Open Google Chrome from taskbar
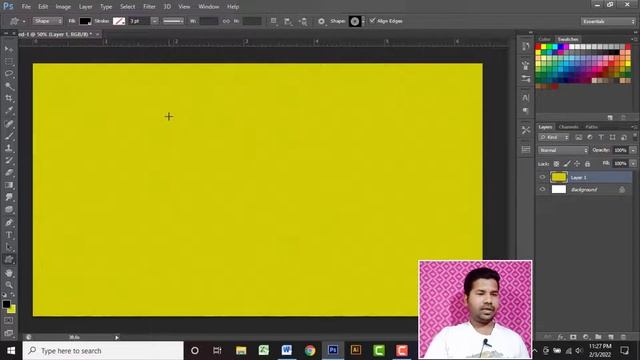This screenshot has height=360, width=640. pos(310,351)
